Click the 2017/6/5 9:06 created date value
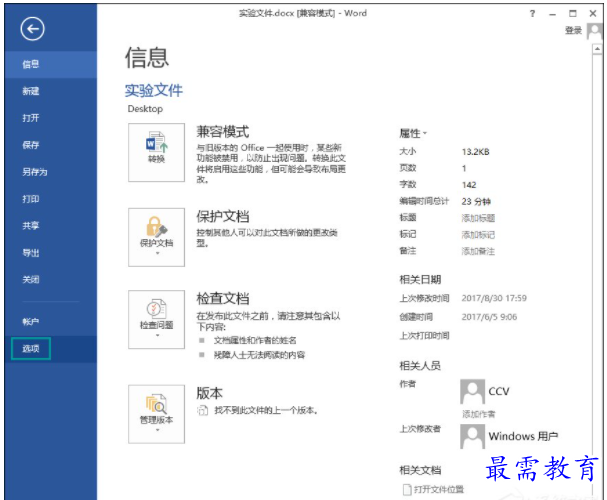This screenshot has width=607, height=500. pos(489,317)
